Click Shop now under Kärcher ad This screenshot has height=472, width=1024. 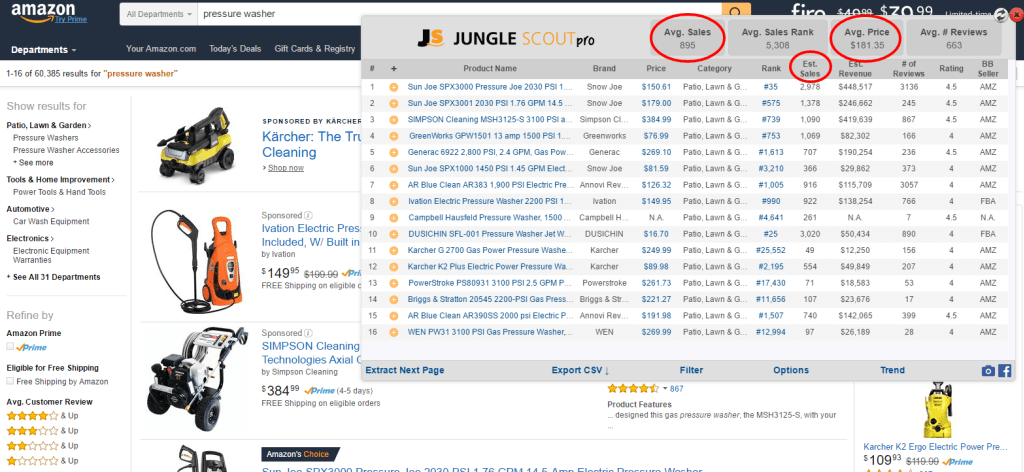pos(285,168)
